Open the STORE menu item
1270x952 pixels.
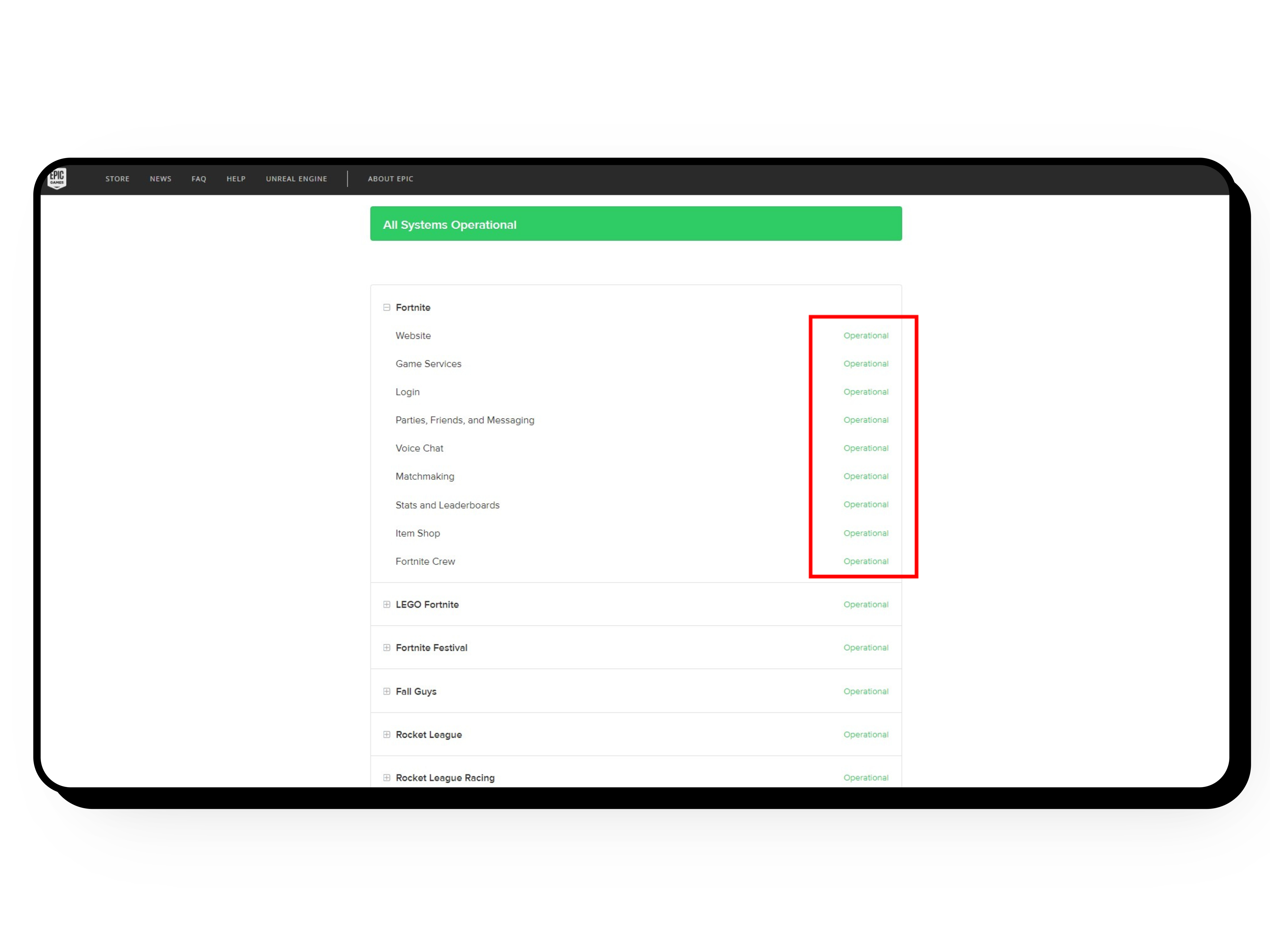tap(117, 179)
